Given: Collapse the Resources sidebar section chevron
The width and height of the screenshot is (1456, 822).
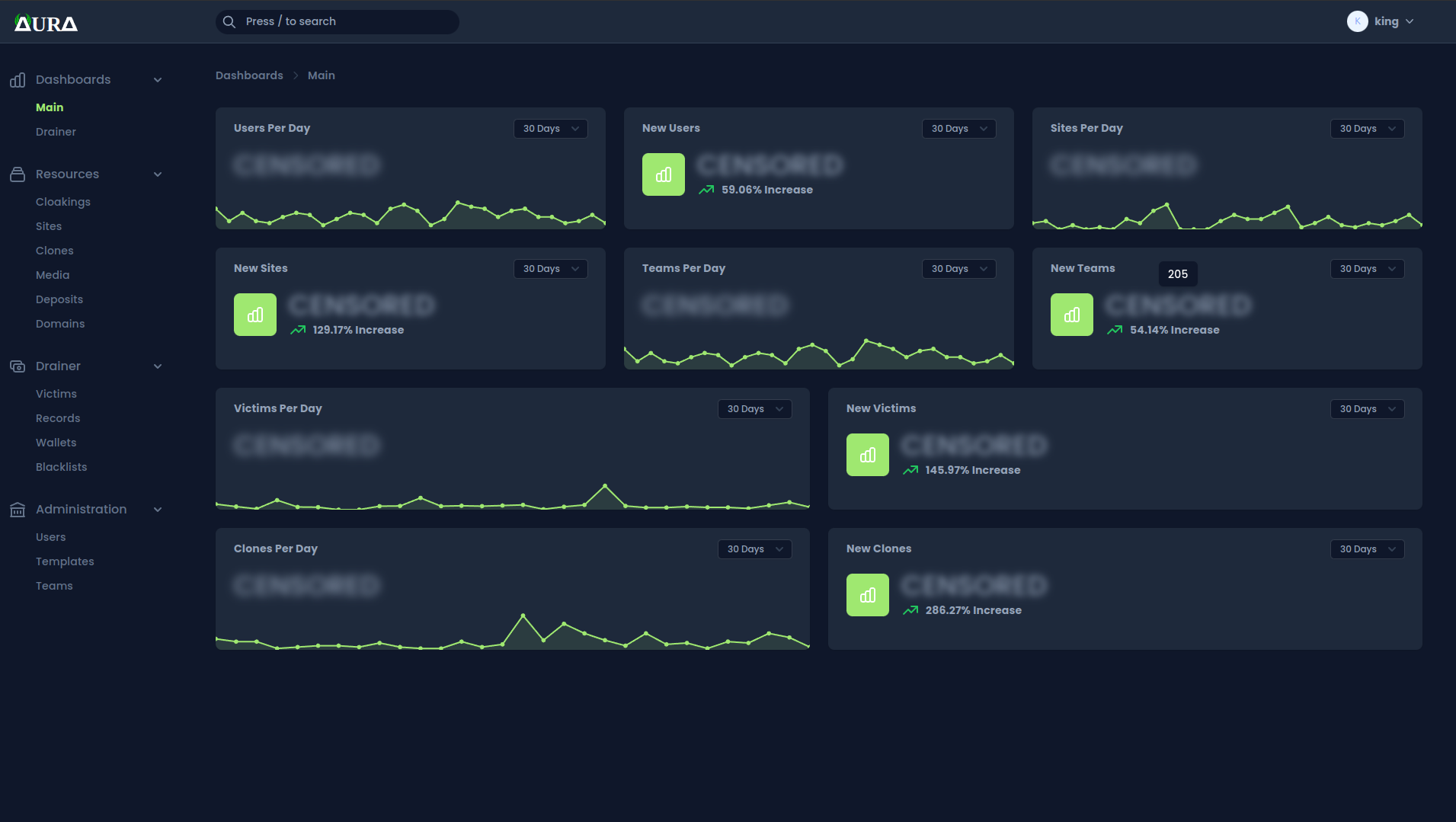Looking at the screenshot, I should point(158,174).
